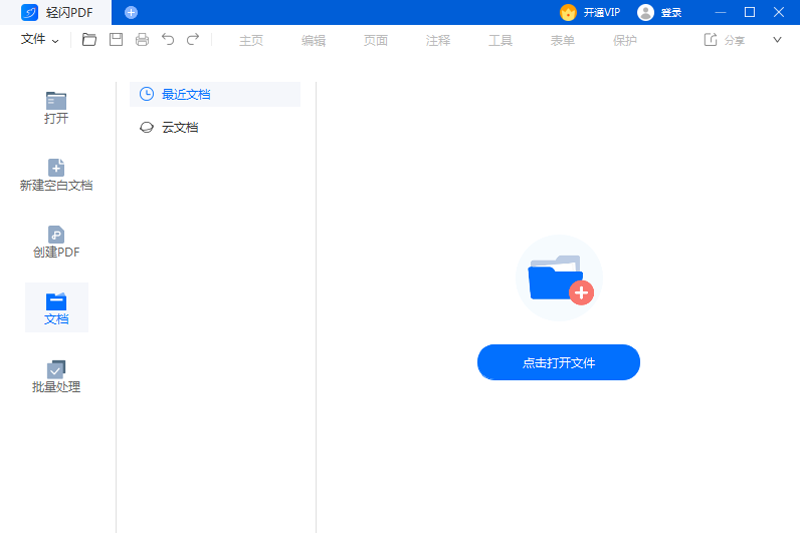Screen dimensions: 800x533
Task: Select the 轻闪PDF window tab
Action: pyautogui.click(x=56, y=12)
